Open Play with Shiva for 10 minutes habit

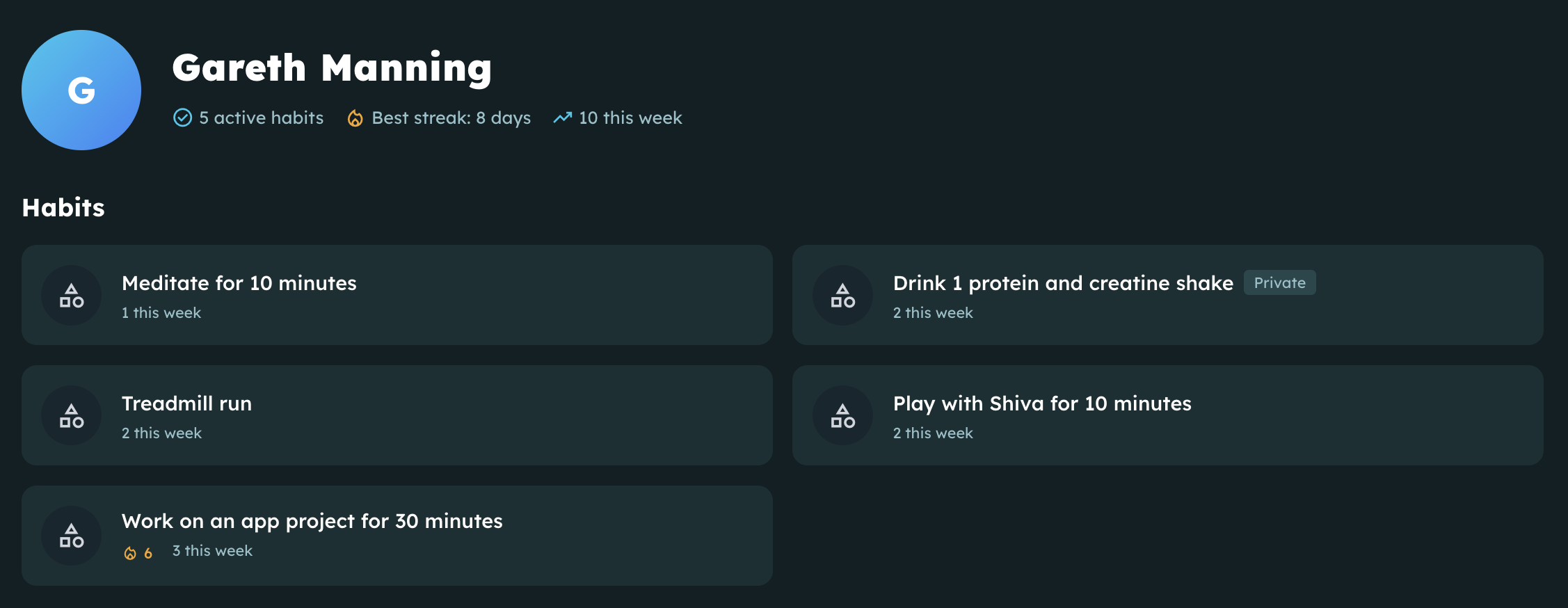point(1041,403)
